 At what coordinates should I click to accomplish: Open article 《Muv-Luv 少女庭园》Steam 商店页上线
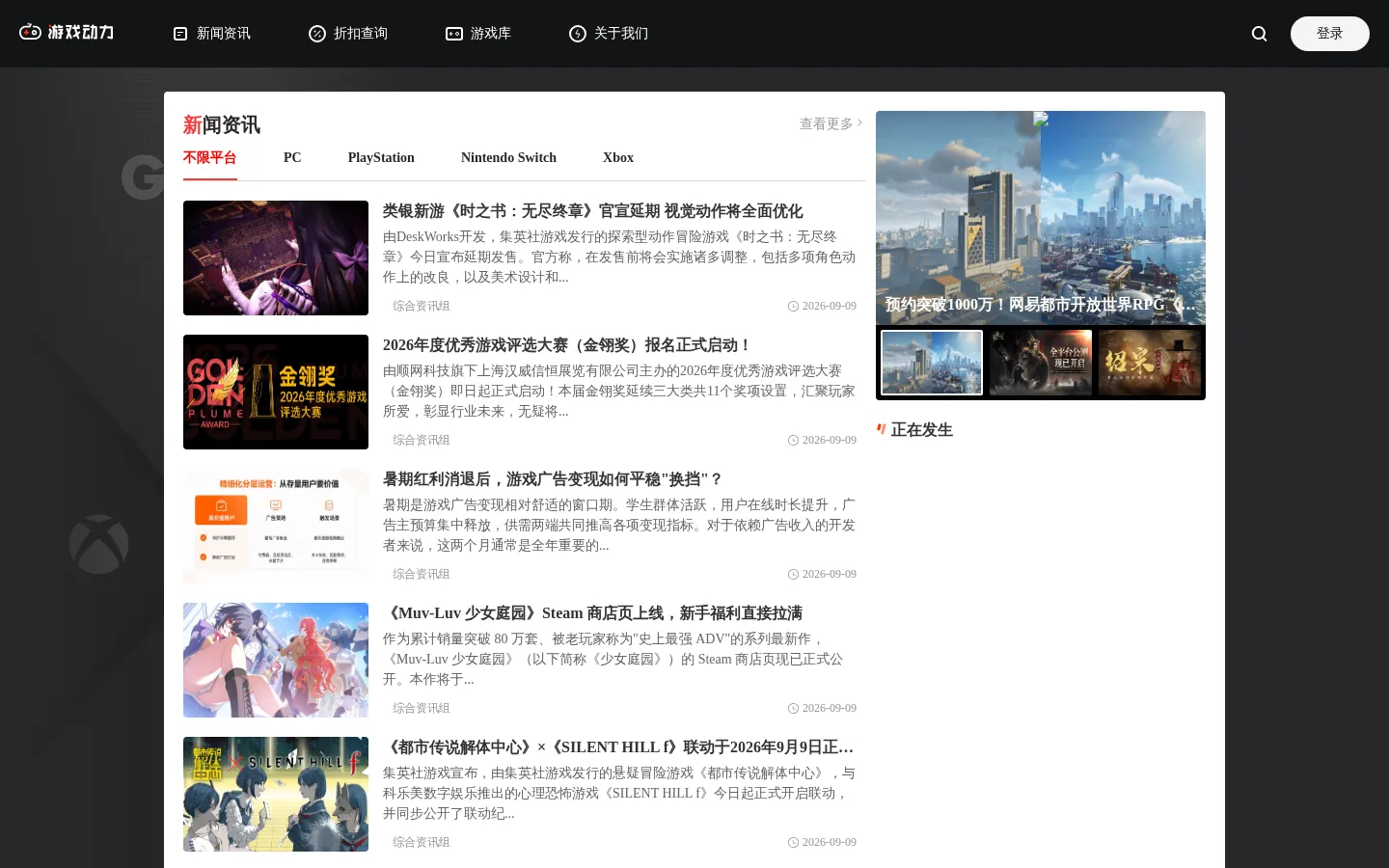pyautogui.click(x=592, y=613)
